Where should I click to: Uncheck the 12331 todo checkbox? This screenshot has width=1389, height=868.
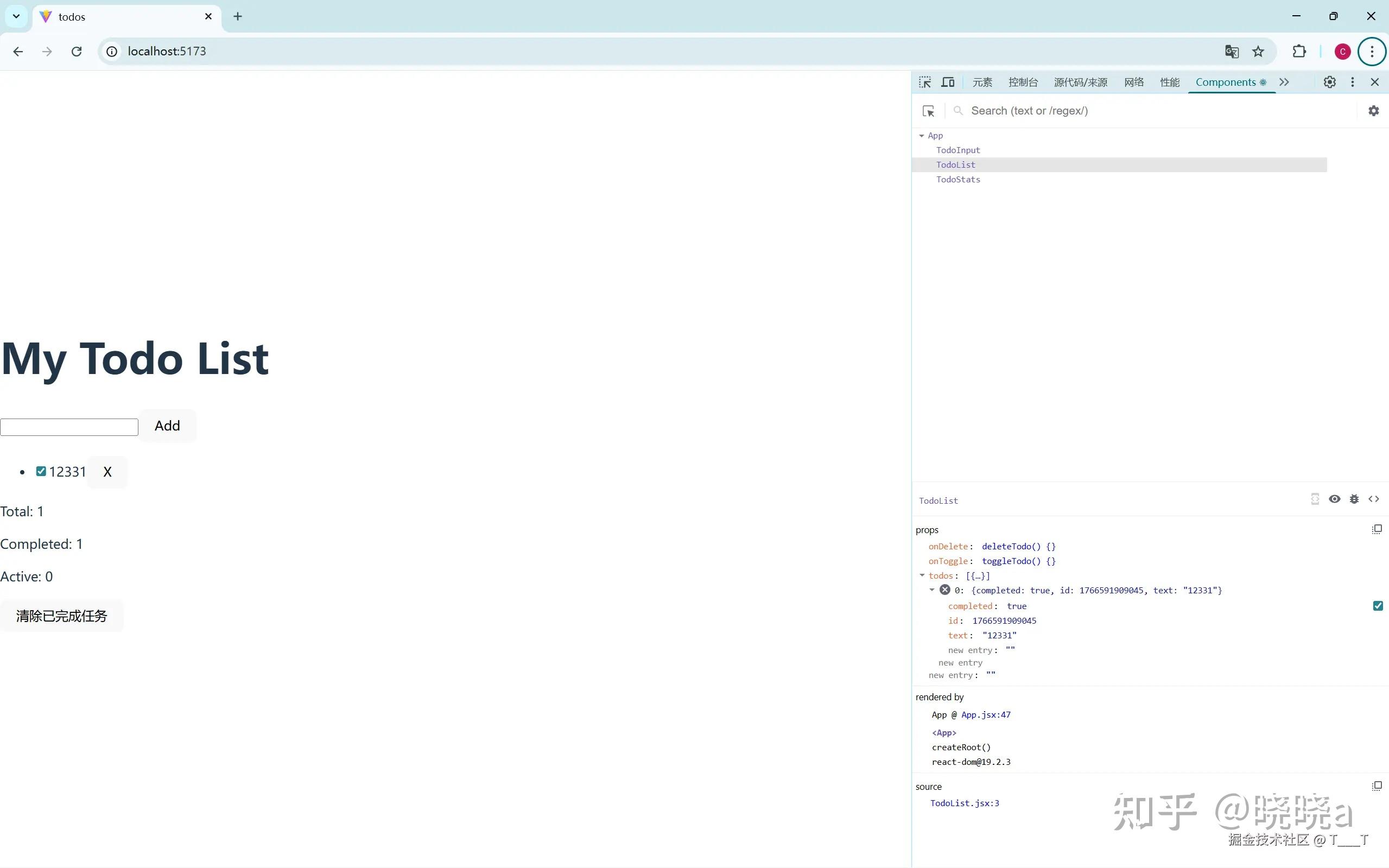[41, 471]
